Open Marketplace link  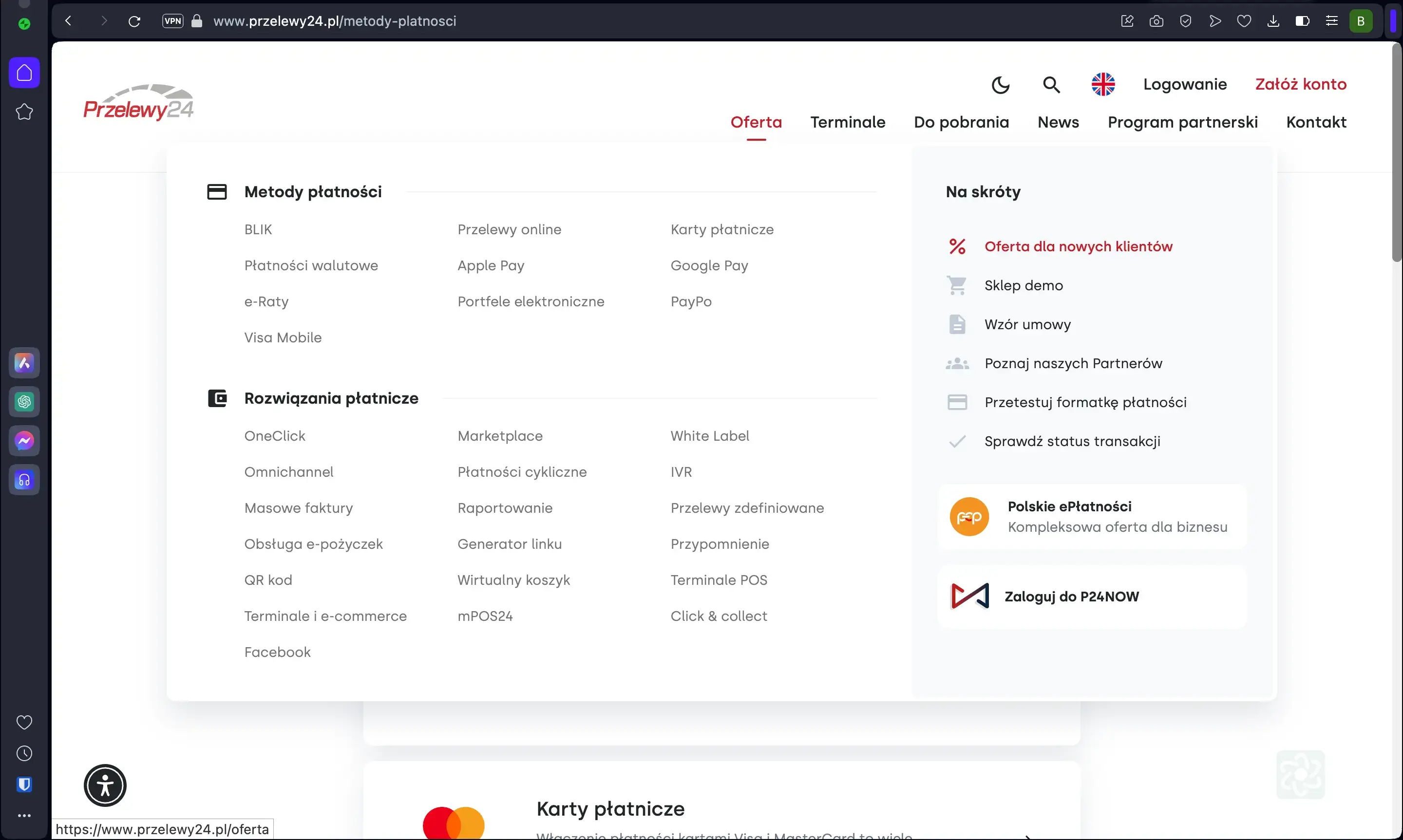[x=500, y=436]
